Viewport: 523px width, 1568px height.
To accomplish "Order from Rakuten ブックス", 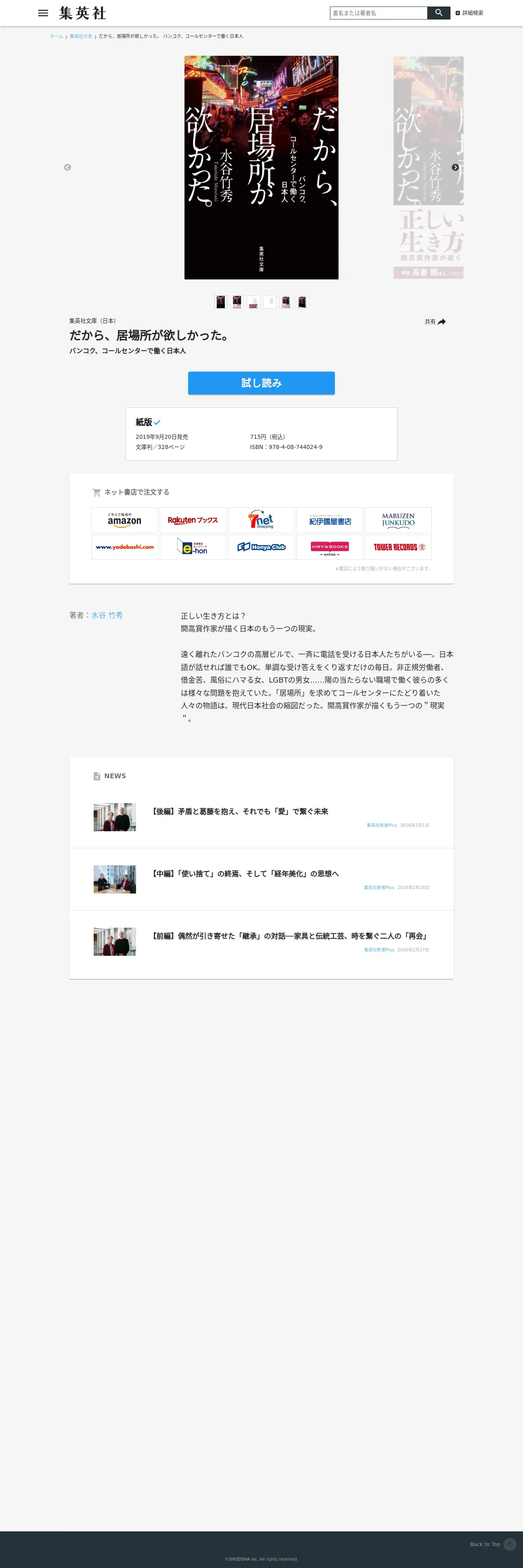I will pyautogui.click(x=193, y=520).
